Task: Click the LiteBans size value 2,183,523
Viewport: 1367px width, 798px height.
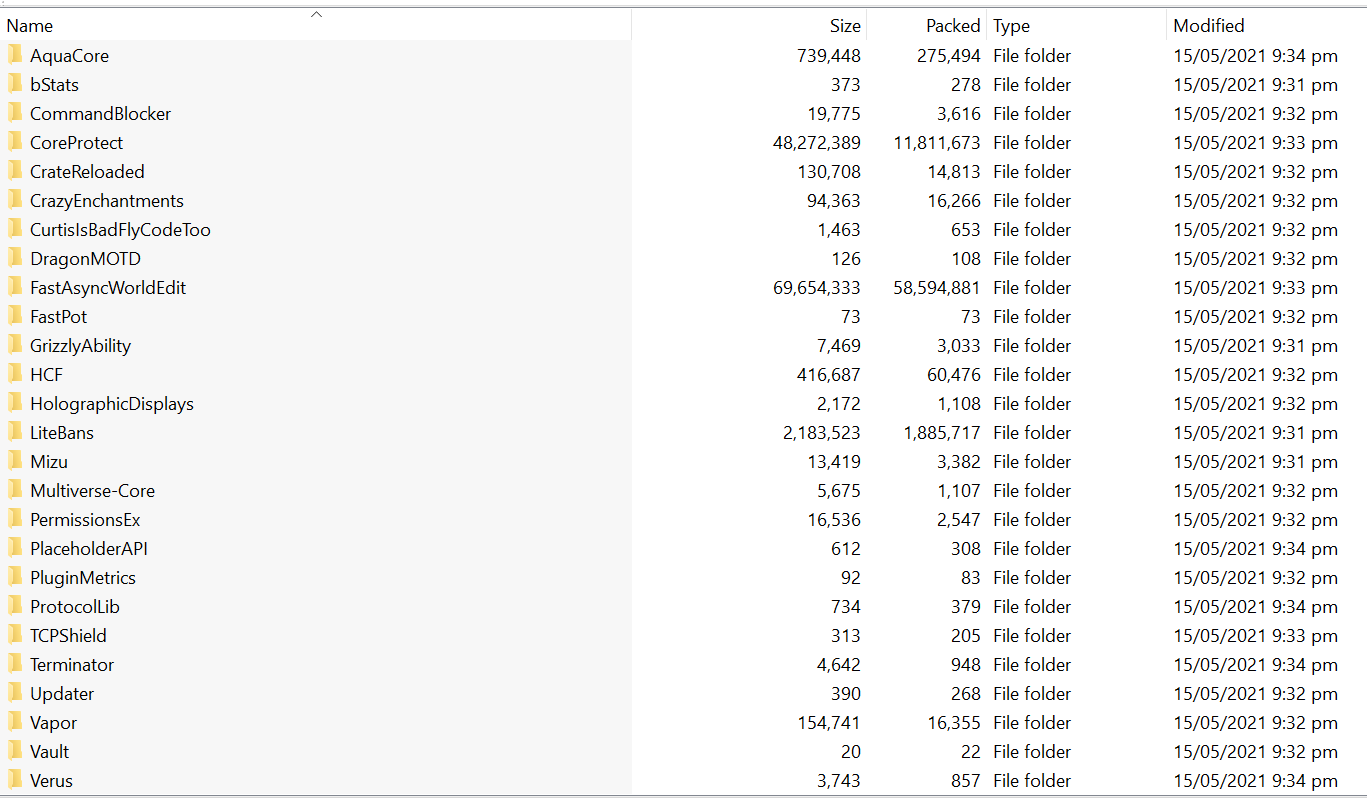Action: 823,433
